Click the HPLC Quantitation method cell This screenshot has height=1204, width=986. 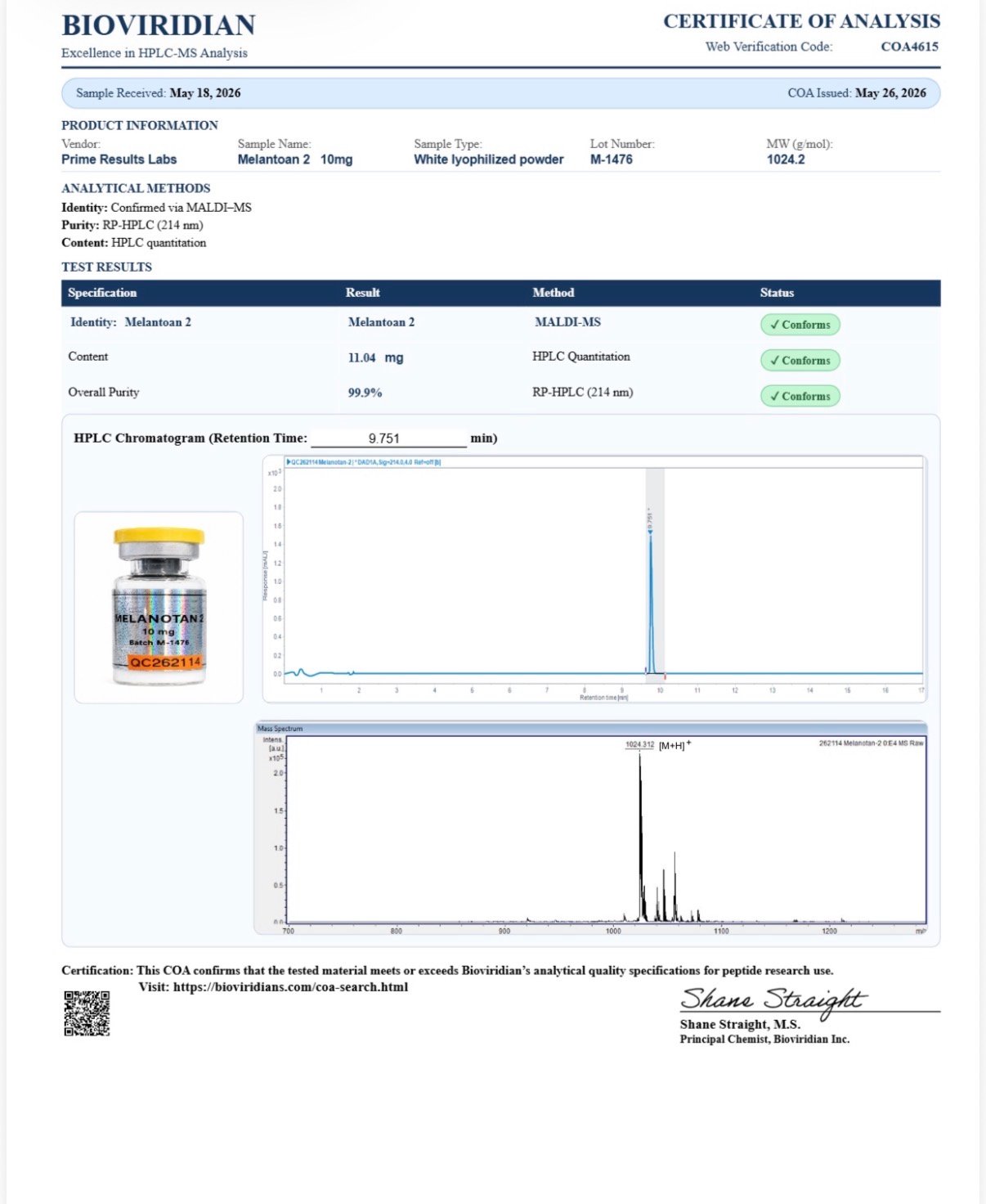coord(581,357)
